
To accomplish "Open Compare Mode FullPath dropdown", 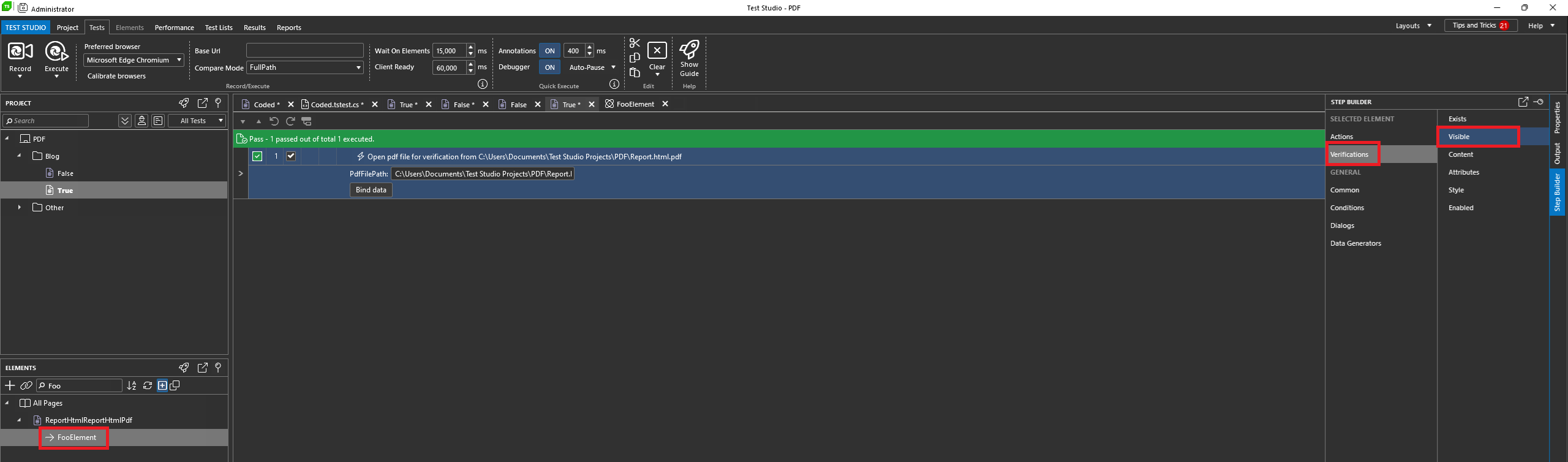I will pos(305,67).
